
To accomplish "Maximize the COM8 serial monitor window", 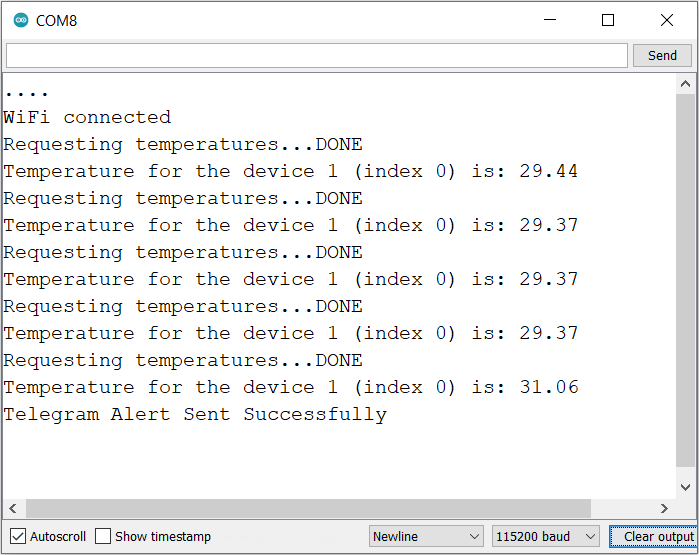I will point(608,20).
